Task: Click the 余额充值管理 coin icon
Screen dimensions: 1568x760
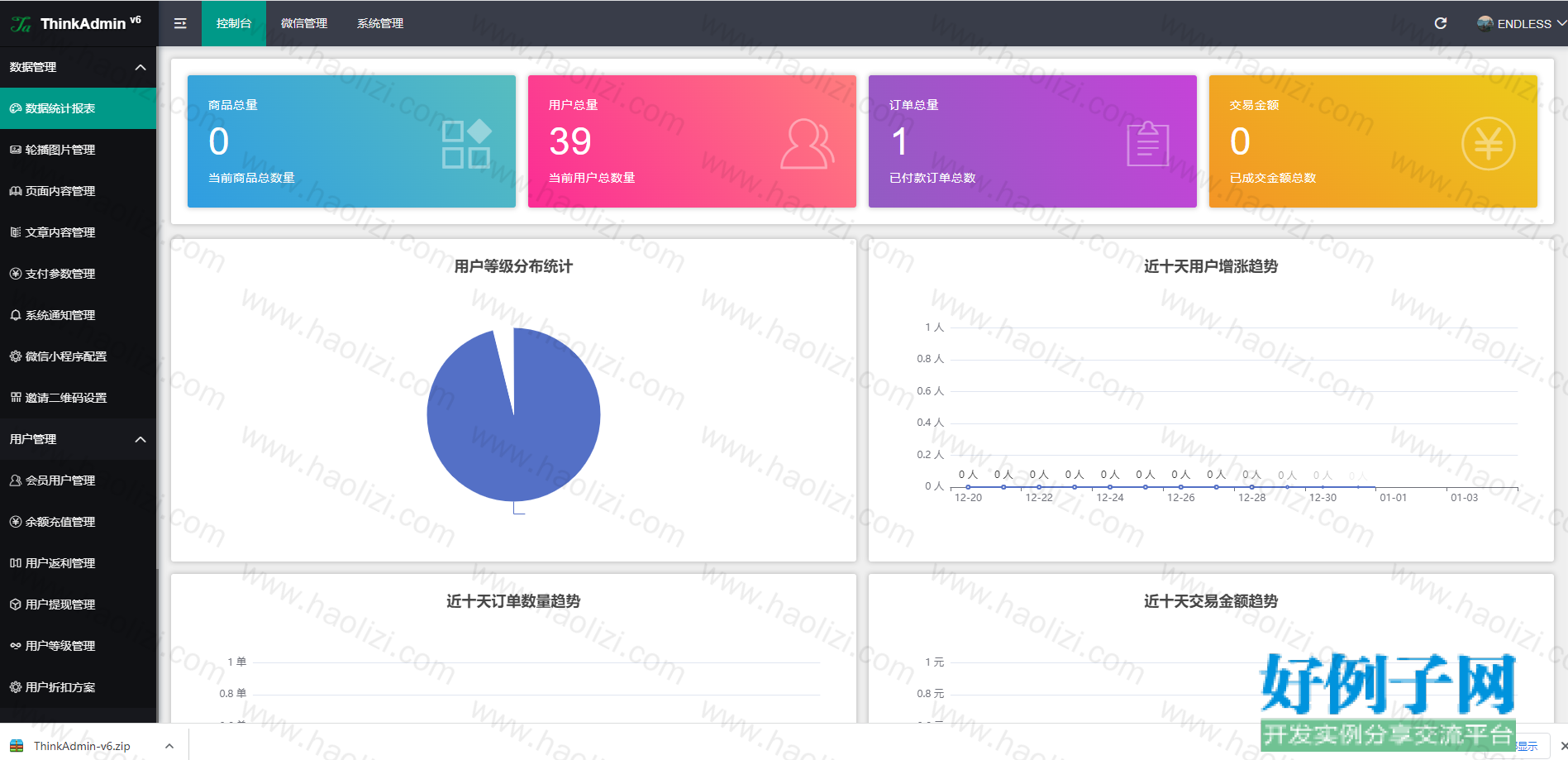Action: (16, 522)
